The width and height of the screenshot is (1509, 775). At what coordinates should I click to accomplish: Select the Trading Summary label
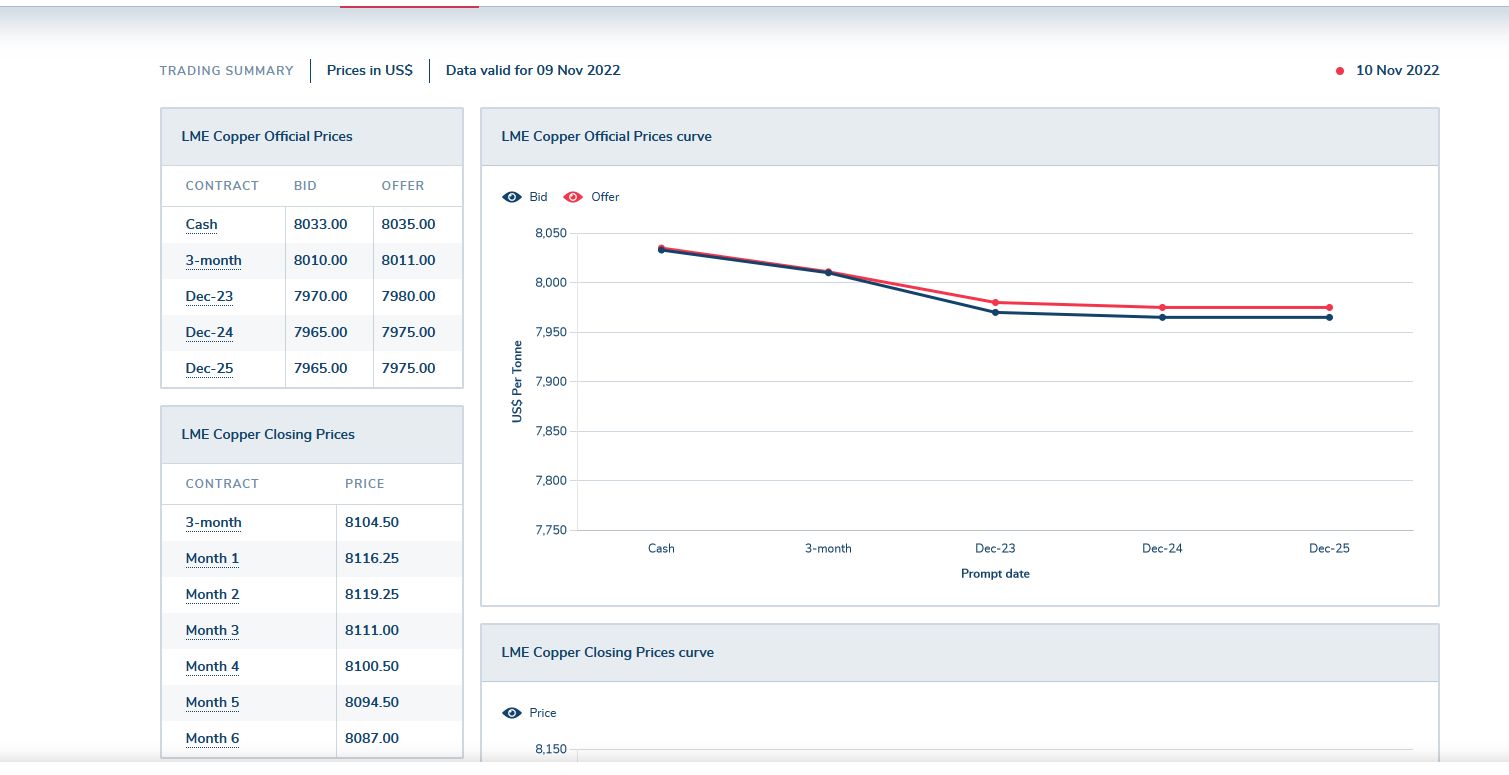pyautogui.click(x=226, y=71)
